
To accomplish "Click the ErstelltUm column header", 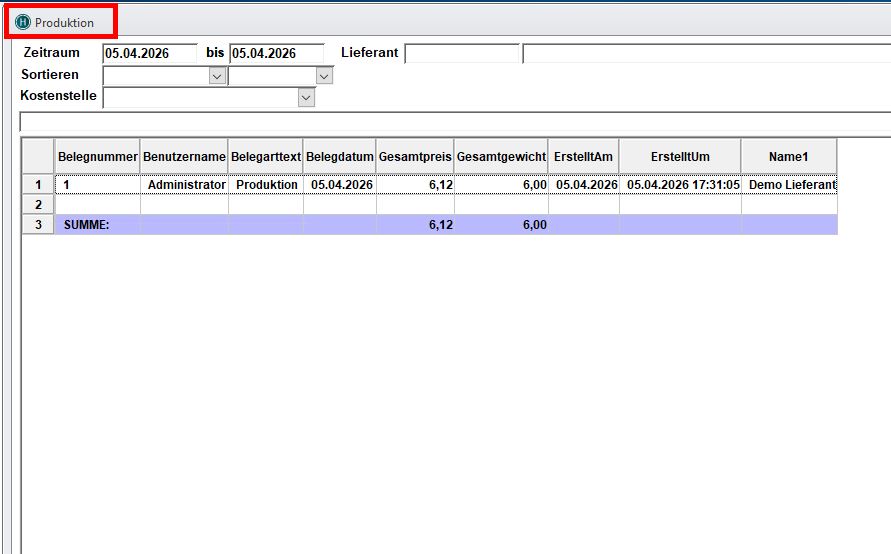I will (680, 157).
